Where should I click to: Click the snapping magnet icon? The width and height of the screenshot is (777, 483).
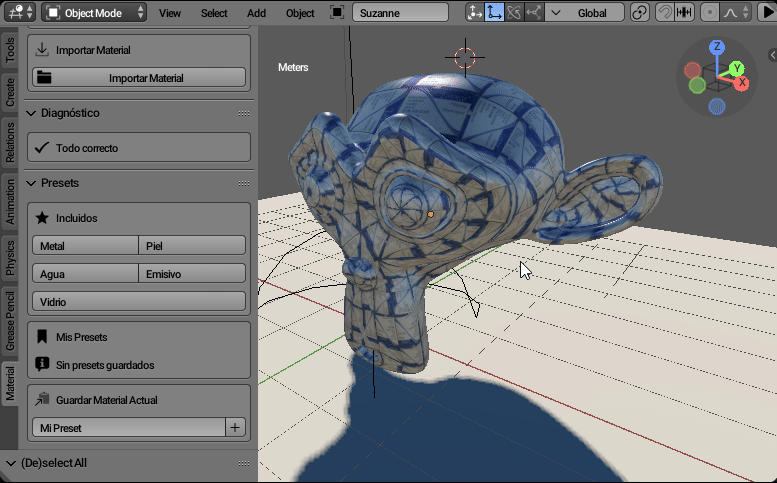tap(665, 13)
